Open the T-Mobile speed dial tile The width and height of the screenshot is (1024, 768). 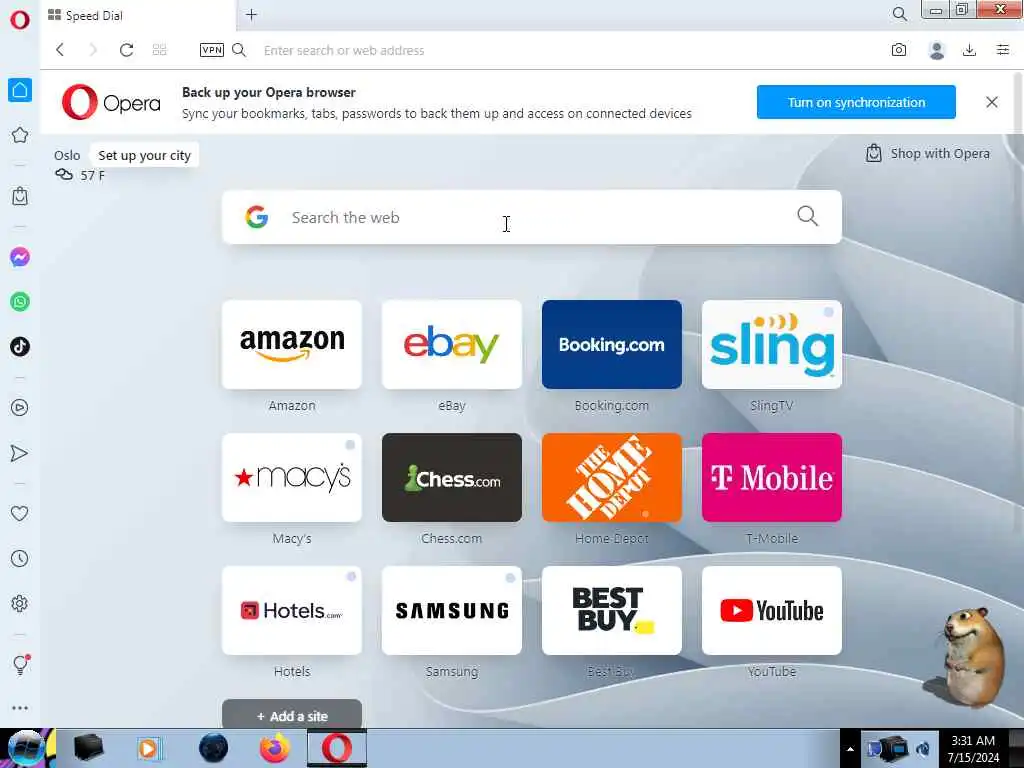pyautogui.click(x=772, y=477)
